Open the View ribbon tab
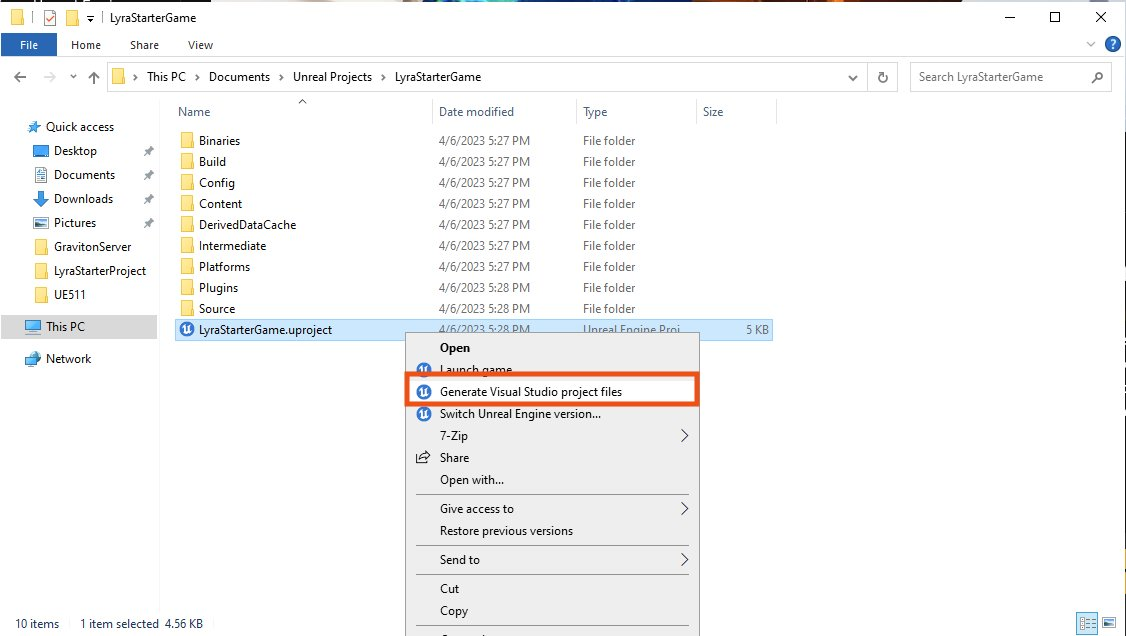1126x636 pixels. [x=200, y=45]
